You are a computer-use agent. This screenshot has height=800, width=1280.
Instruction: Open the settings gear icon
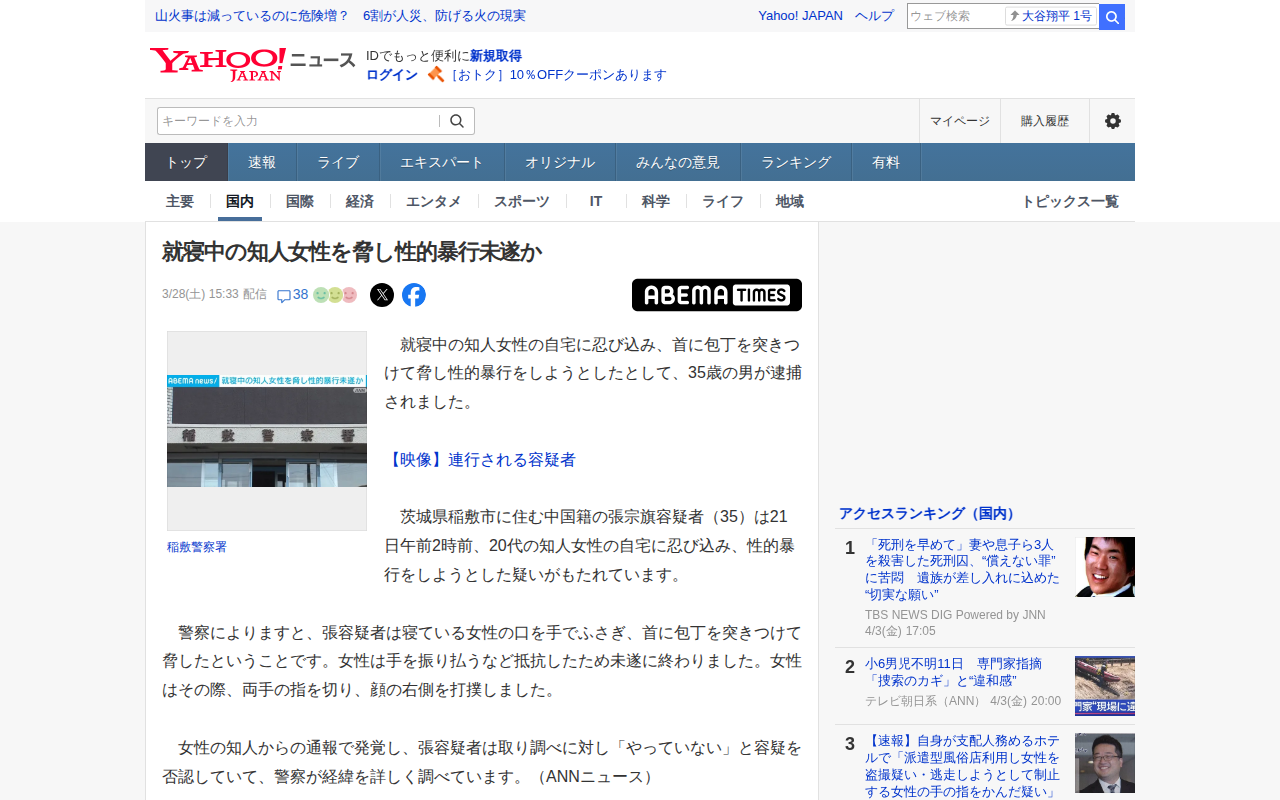[x=1112, y=121]
